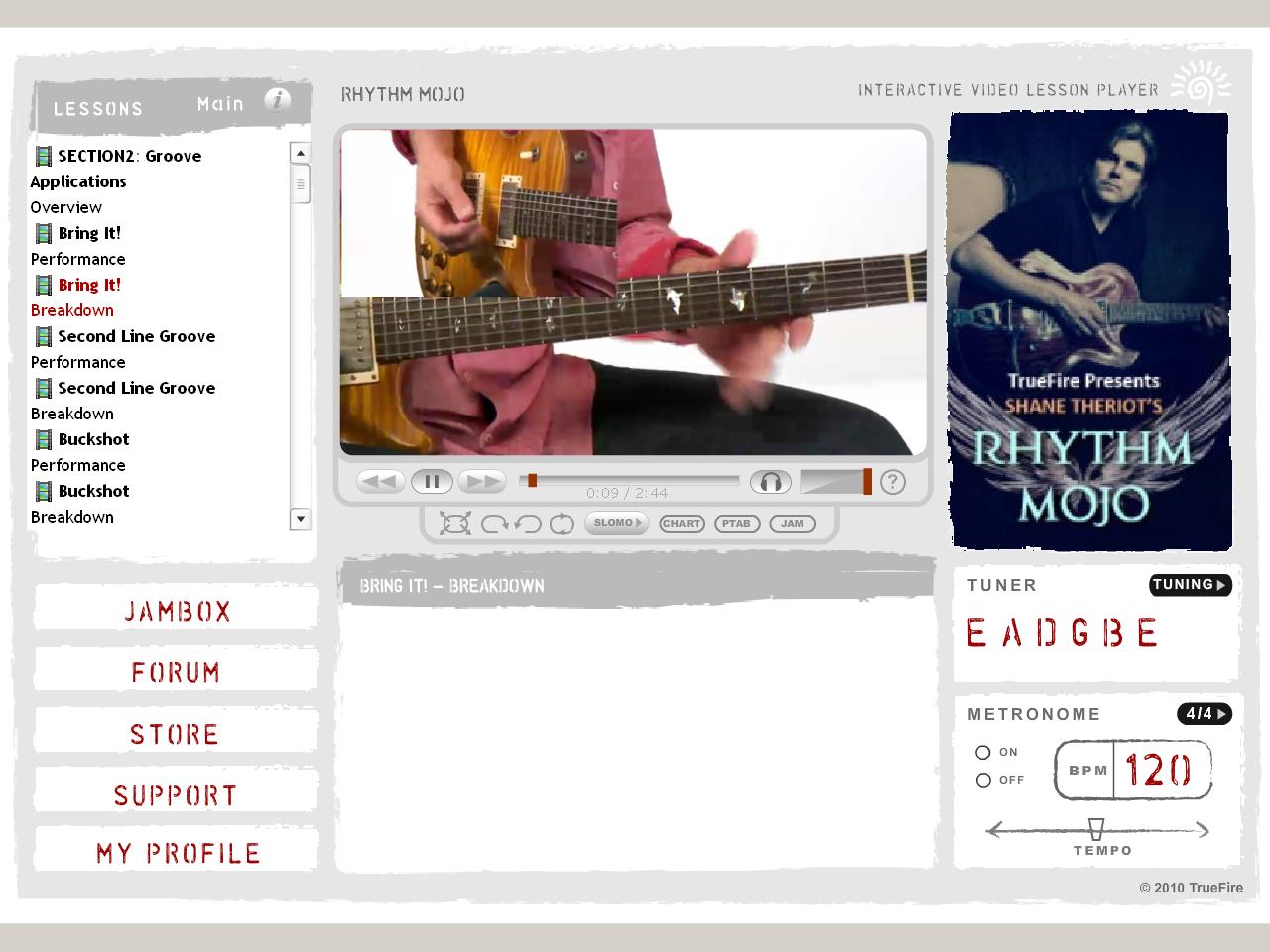Click the low E tuner note

(x=977, y=633)
